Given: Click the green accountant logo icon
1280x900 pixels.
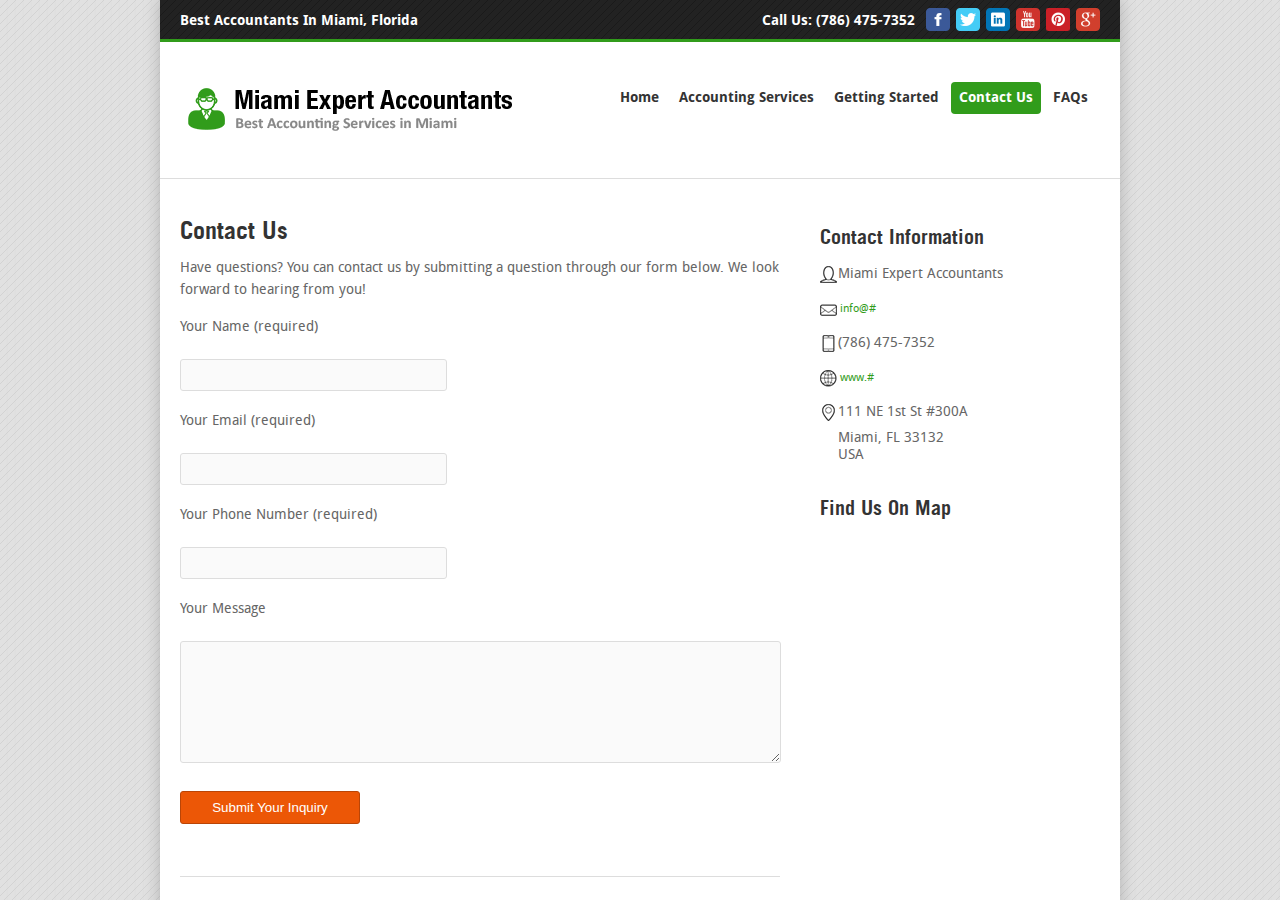Looking at the screenshot, I should tap(206, 109).
